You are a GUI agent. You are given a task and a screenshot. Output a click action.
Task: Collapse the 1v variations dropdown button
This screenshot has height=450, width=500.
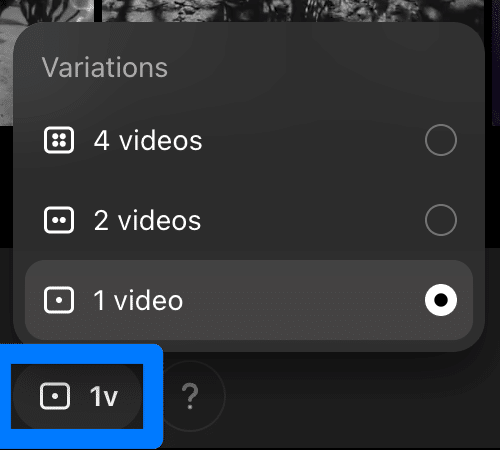coord(77,396)
